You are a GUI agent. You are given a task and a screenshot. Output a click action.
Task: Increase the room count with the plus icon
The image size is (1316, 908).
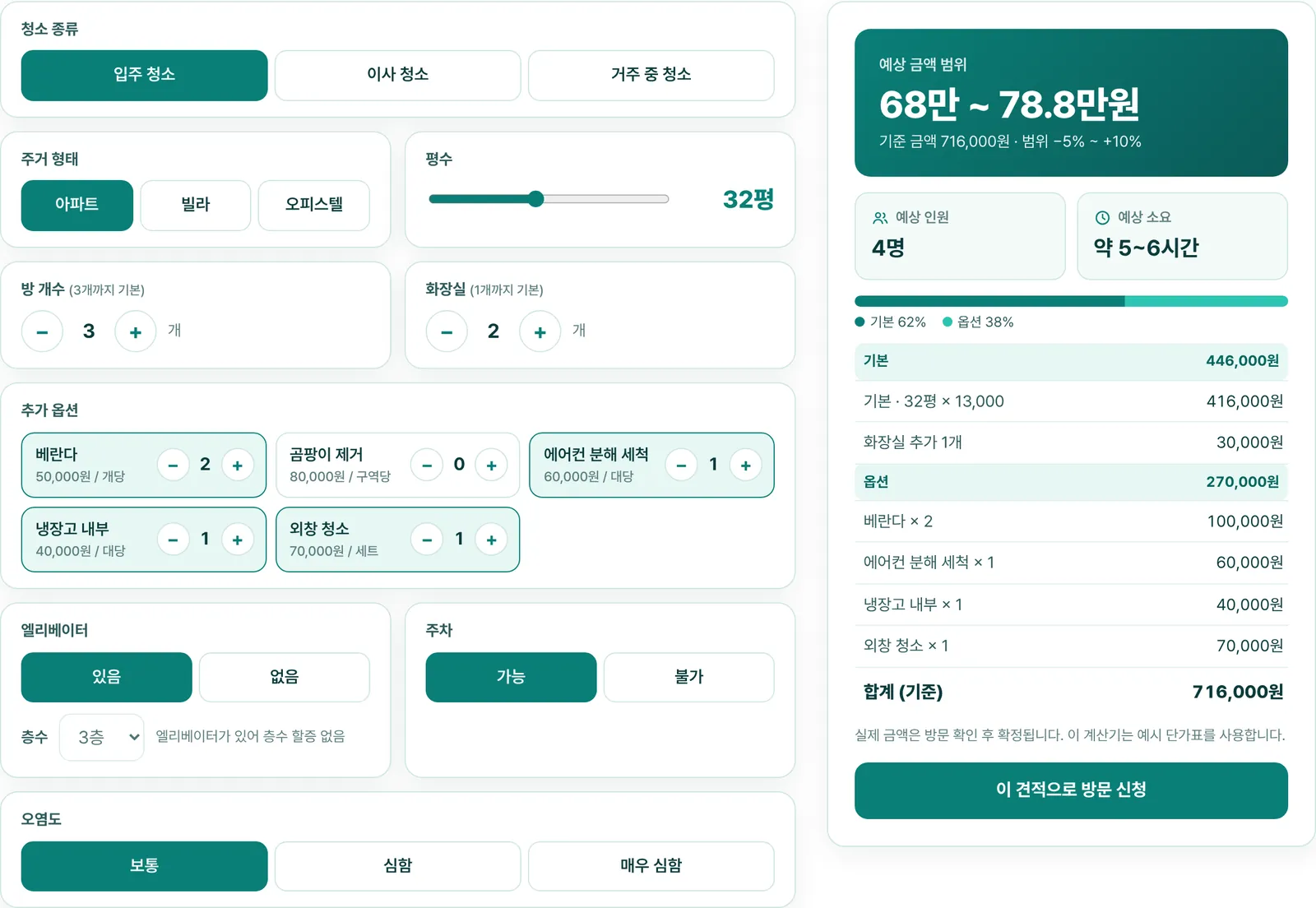[x=136, y=331]
